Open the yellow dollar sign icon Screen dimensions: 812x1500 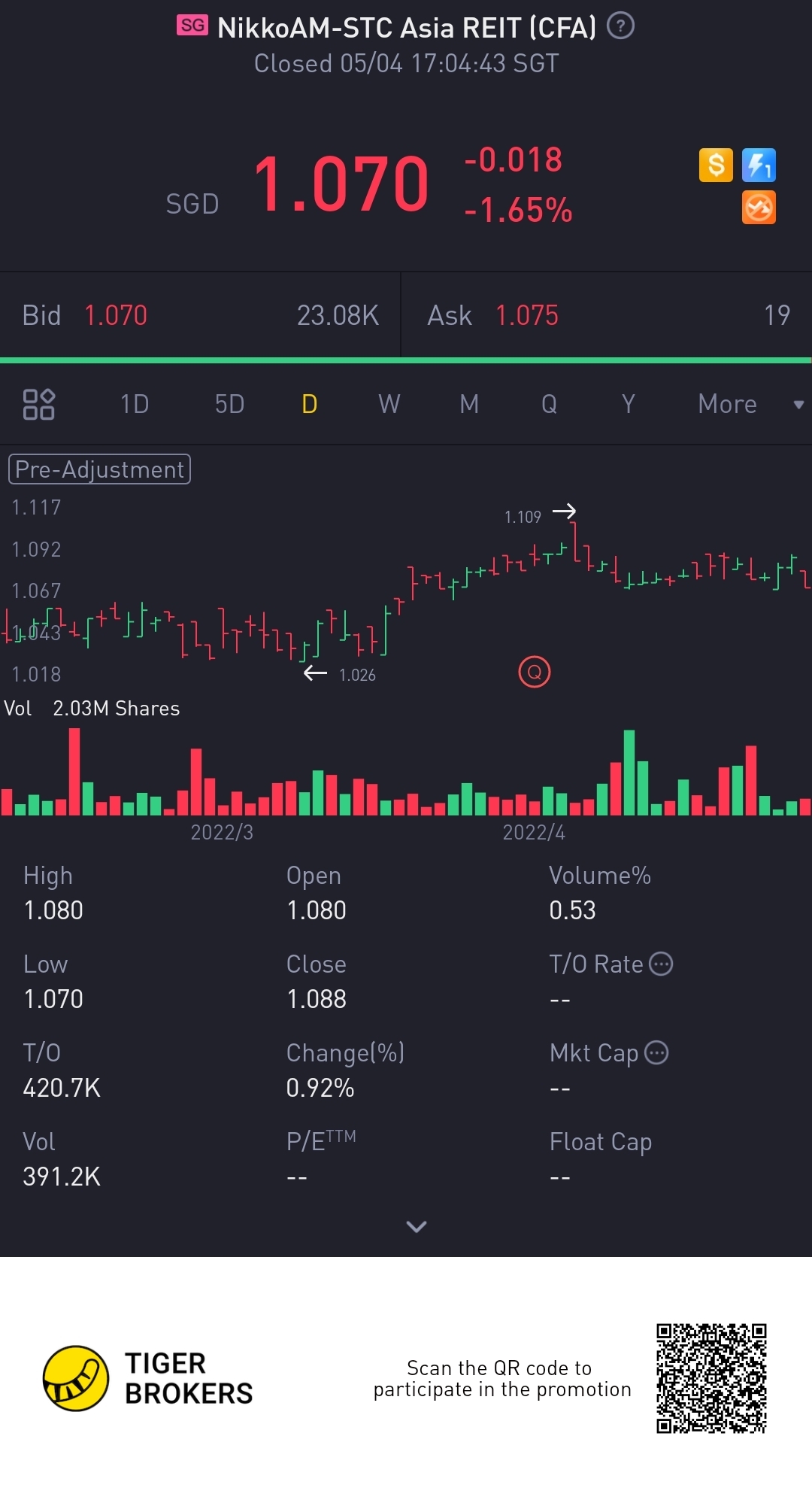pyautogui.click(x=716, y=165)
